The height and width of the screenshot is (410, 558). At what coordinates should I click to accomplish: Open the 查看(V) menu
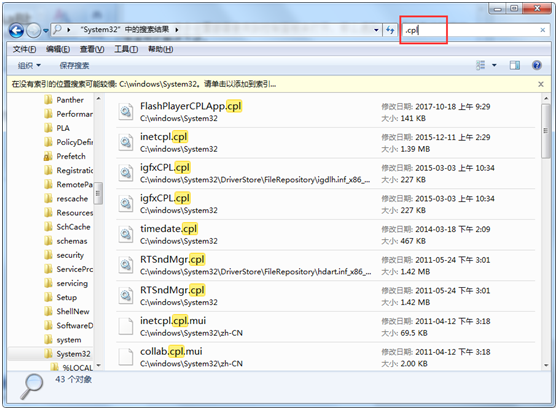tap(92, 49)
